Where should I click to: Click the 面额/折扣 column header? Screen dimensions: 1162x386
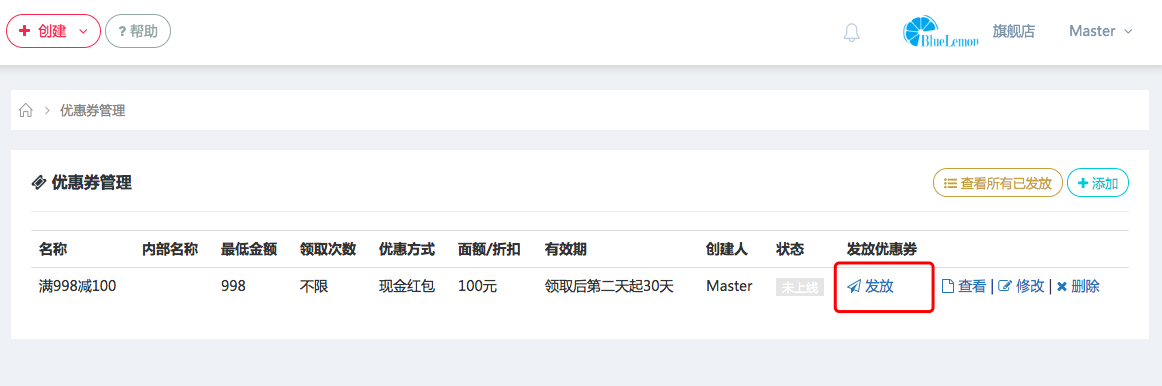489,249
